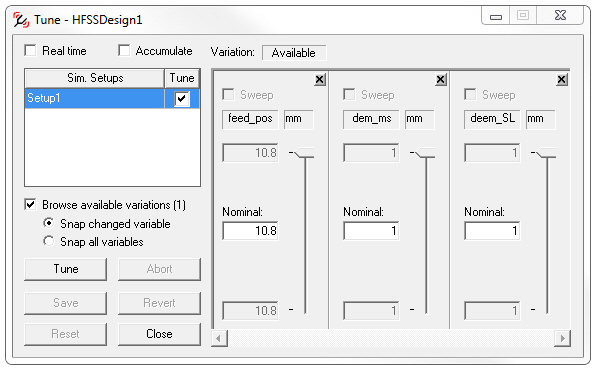600x368 pixels.
Task: Click the Tune button
Action: tap(65, 269)
